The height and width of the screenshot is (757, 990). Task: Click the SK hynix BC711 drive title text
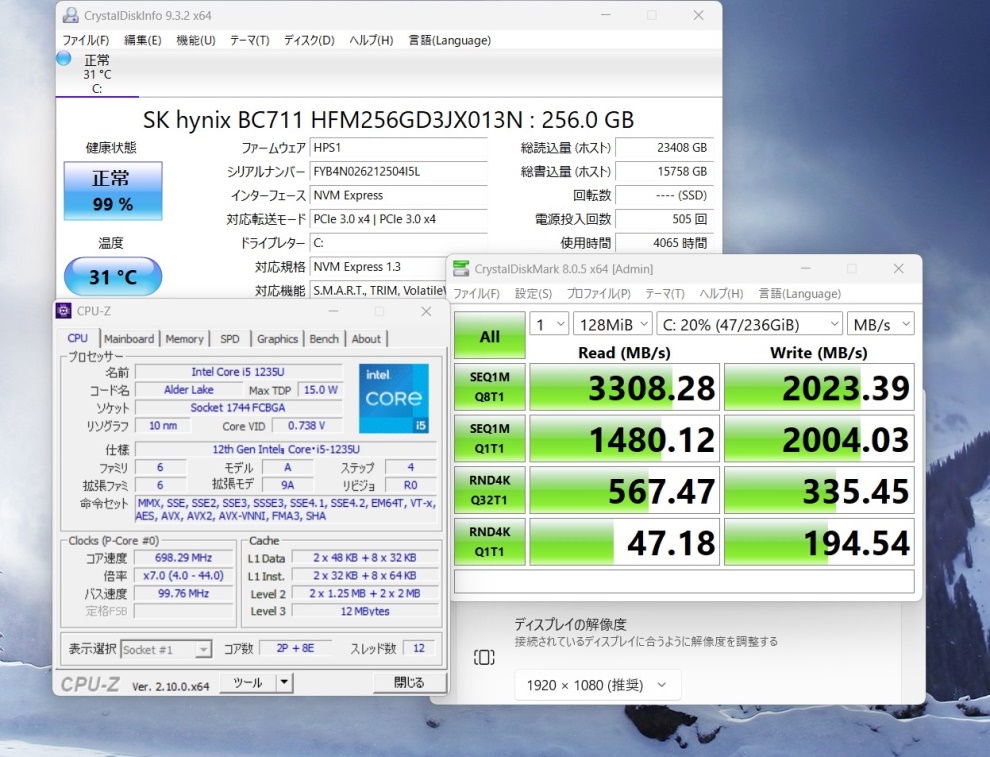[x=388, y=120]
